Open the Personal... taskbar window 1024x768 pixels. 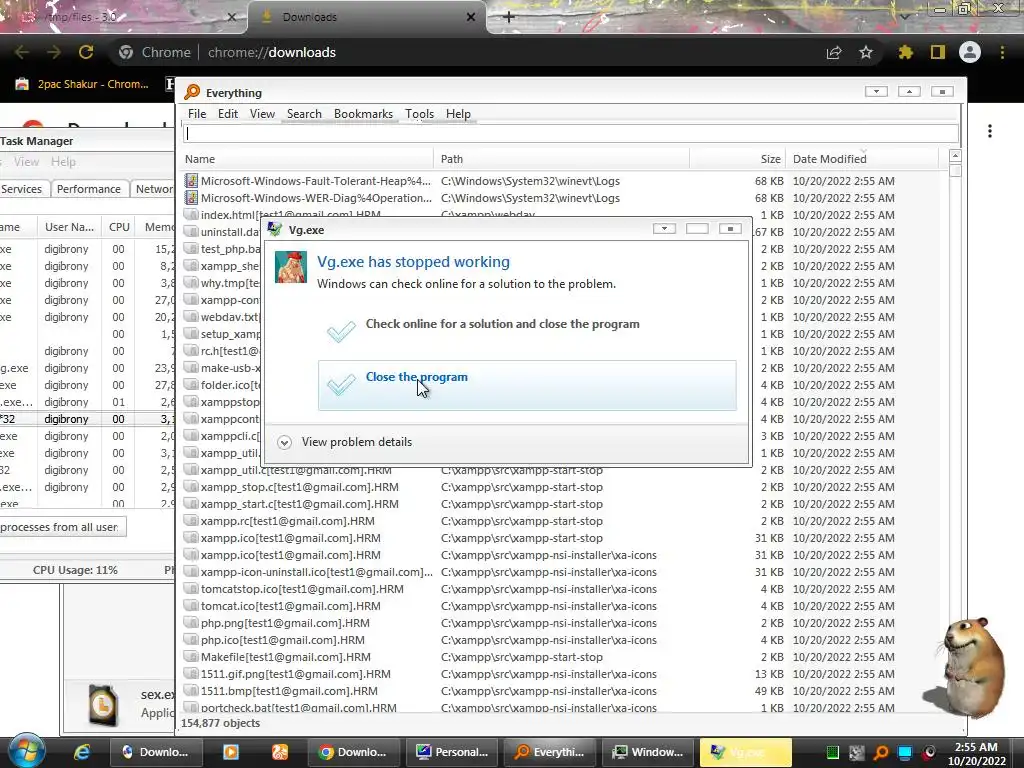451,752
